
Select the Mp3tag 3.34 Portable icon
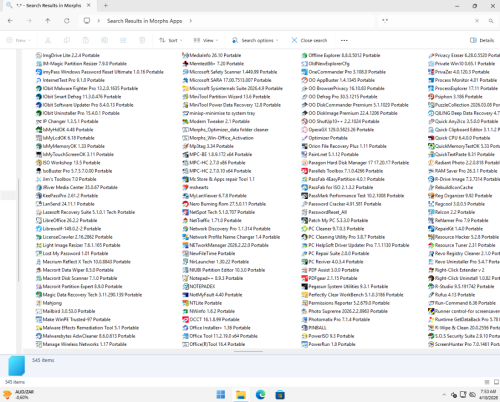pos(185,146)
